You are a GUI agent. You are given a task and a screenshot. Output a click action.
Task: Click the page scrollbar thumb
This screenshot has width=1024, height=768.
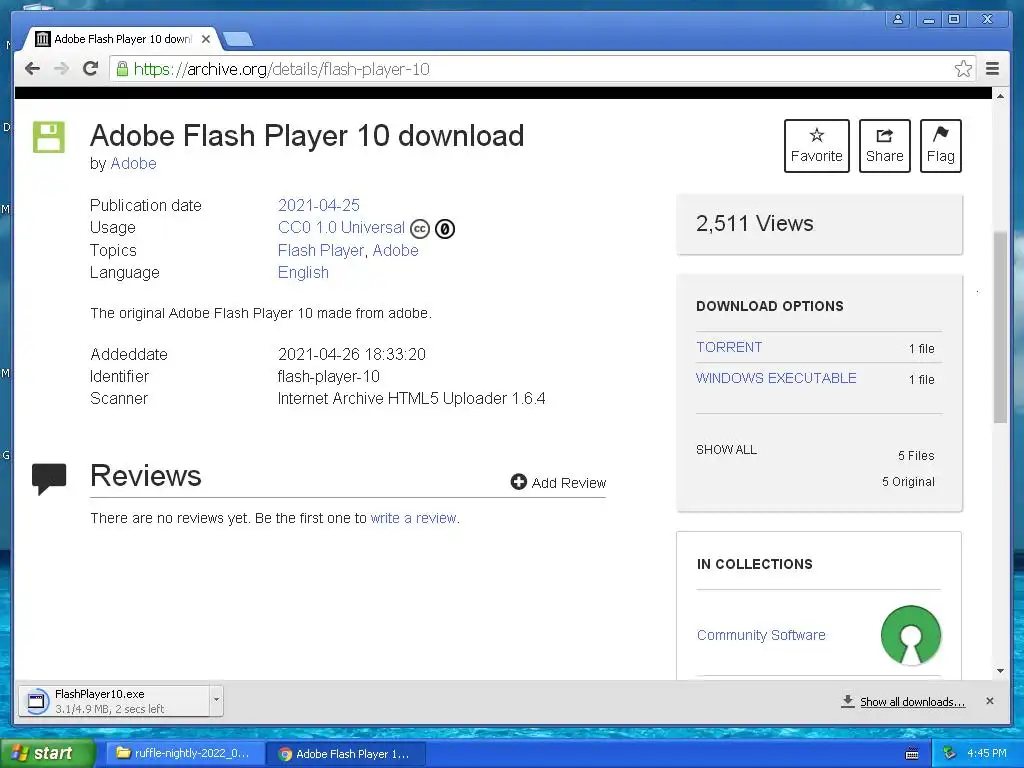pos(1000,327)
